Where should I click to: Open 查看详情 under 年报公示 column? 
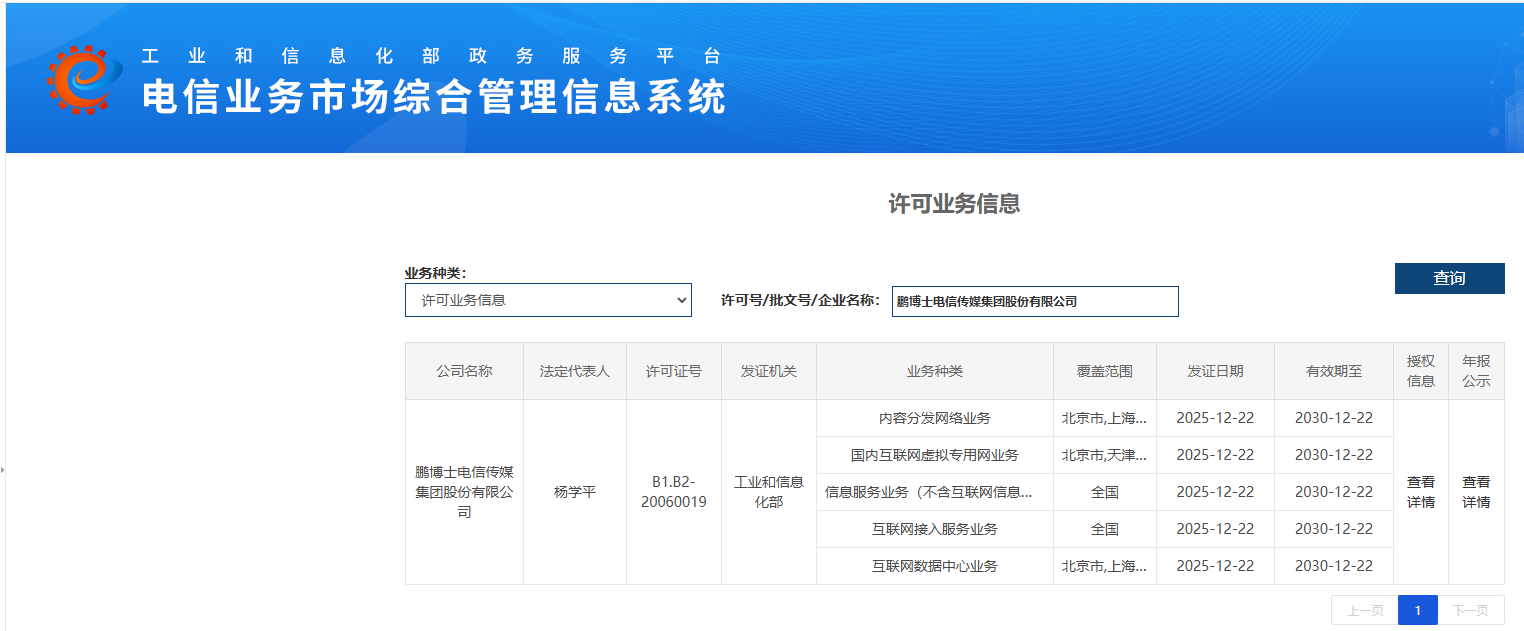tap(1476, 492)
